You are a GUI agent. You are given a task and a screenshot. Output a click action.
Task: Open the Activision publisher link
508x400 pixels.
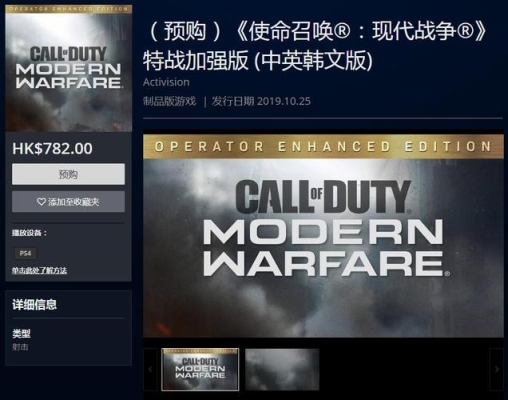(166, 82)
